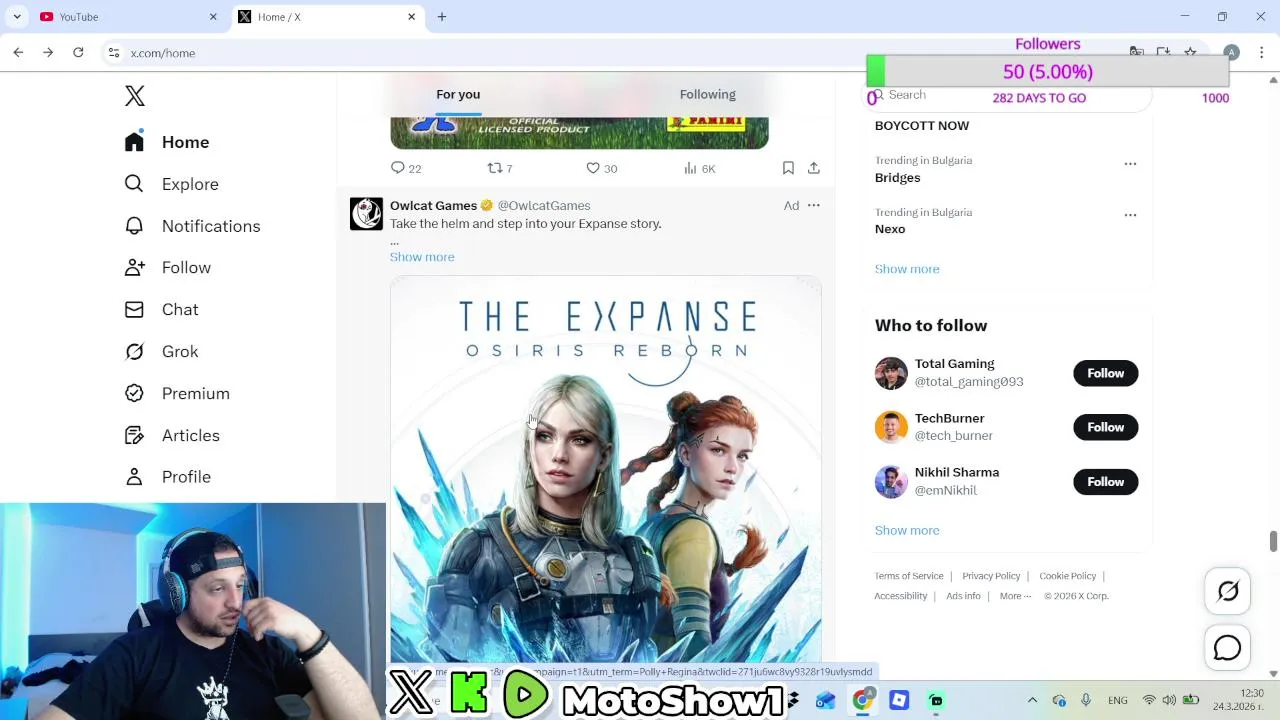Close the YouTube browser tab
This screenshot has height=720, width=1280.
pos(213,17)
